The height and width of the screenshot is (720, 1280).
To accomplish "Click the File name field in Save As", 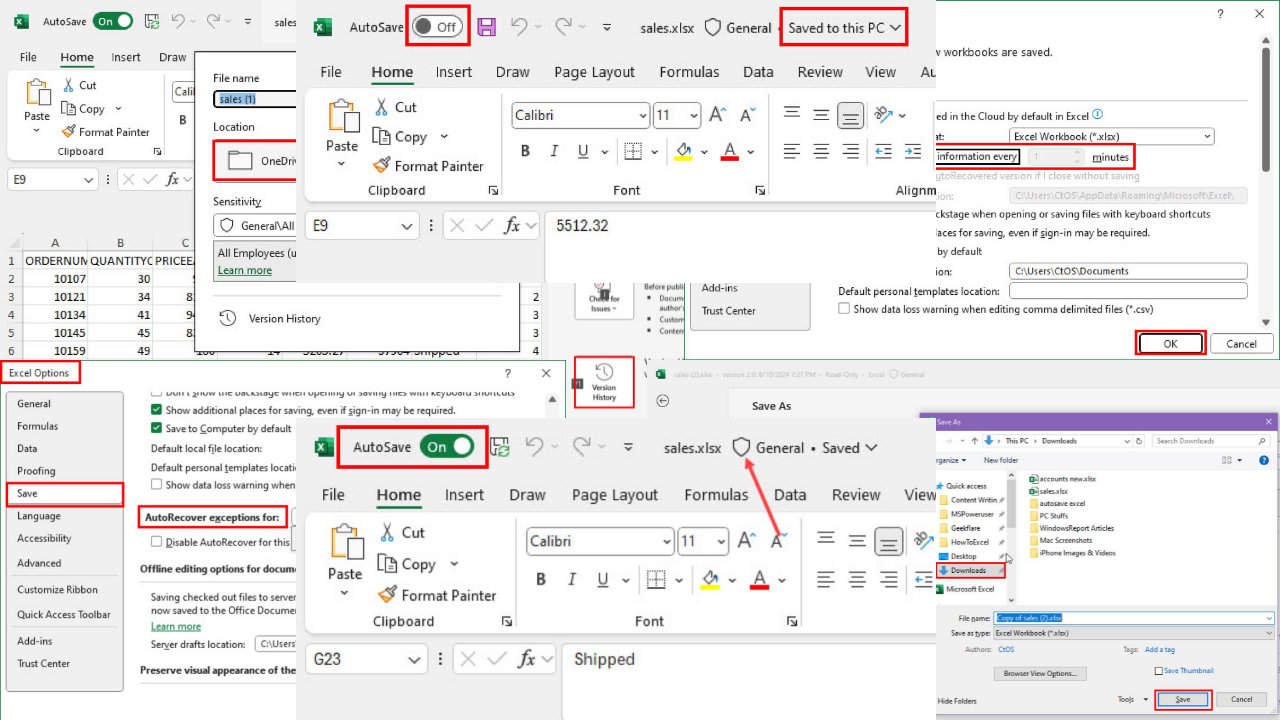I will 1134,618.
